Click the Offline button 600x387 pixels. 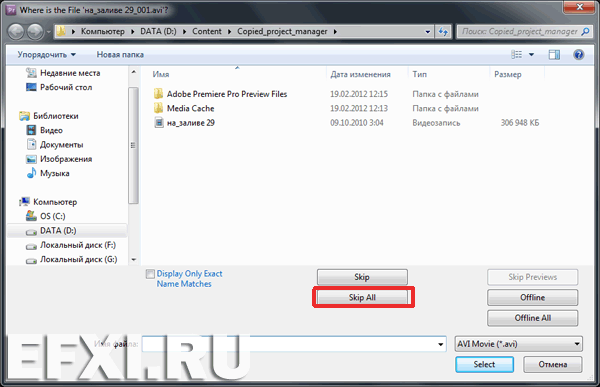click(532, 297)
